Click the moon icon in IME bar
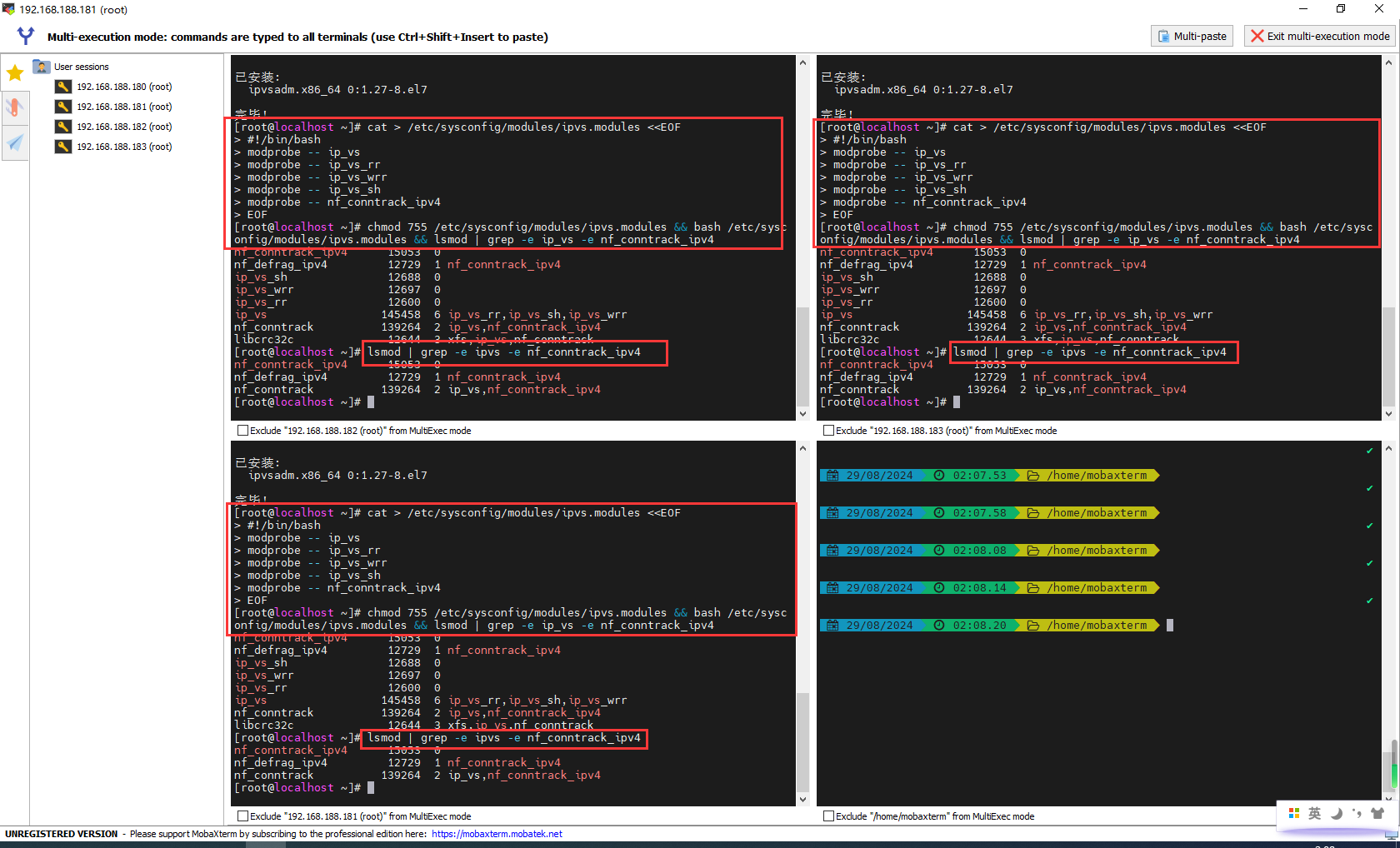The width and height of the screenshot is (1400, 848). (1337, 813)
